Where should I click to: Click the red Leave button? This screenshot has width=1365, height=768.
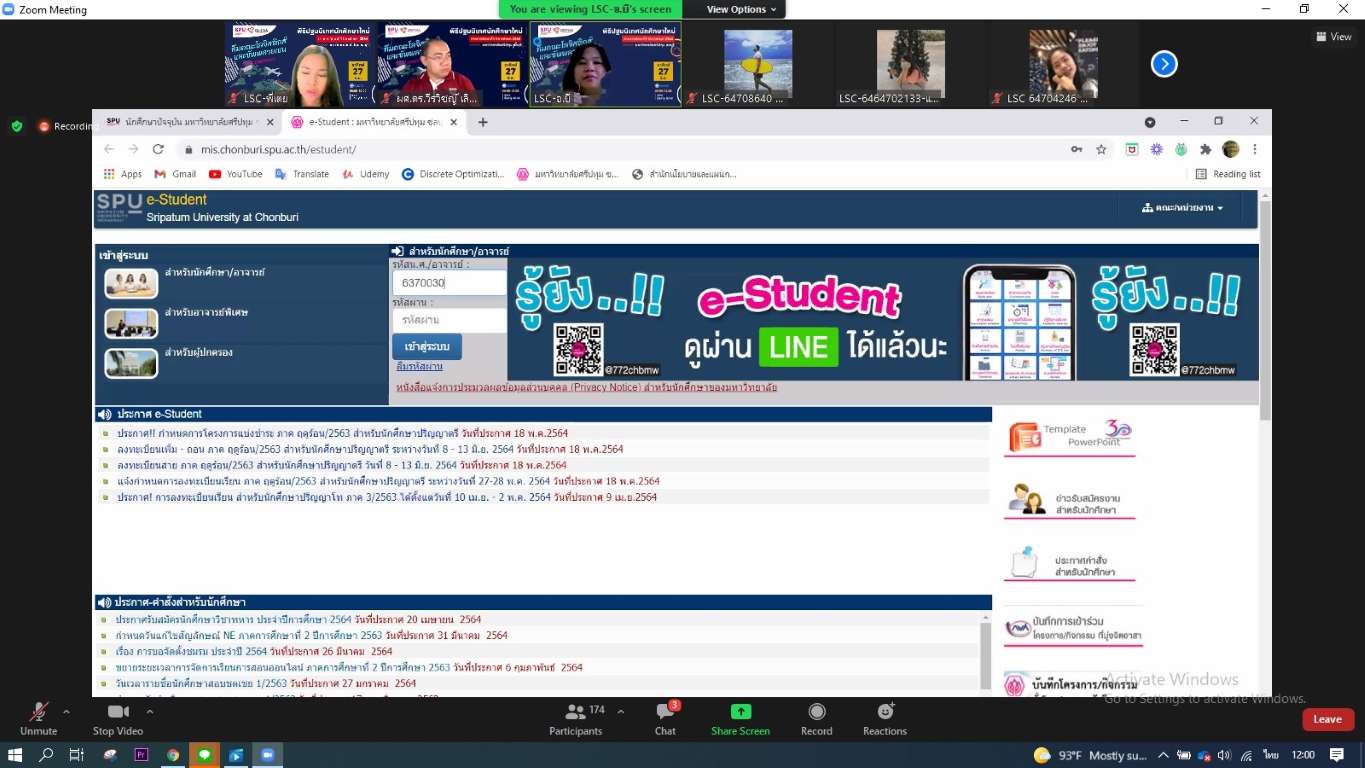pyautogui.click(x=1327, y=719)
